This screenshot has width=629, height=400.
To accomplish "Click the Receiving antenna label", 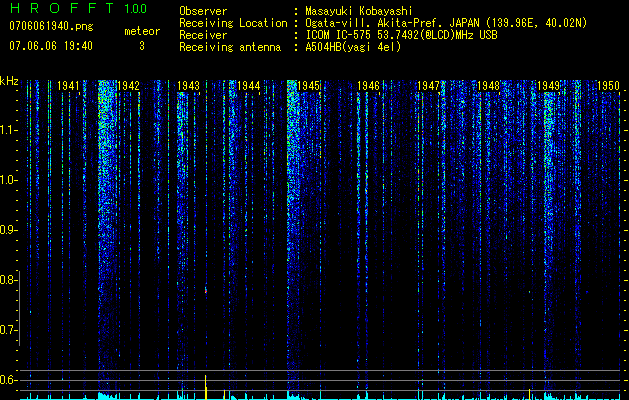I will tap(230, 47).
